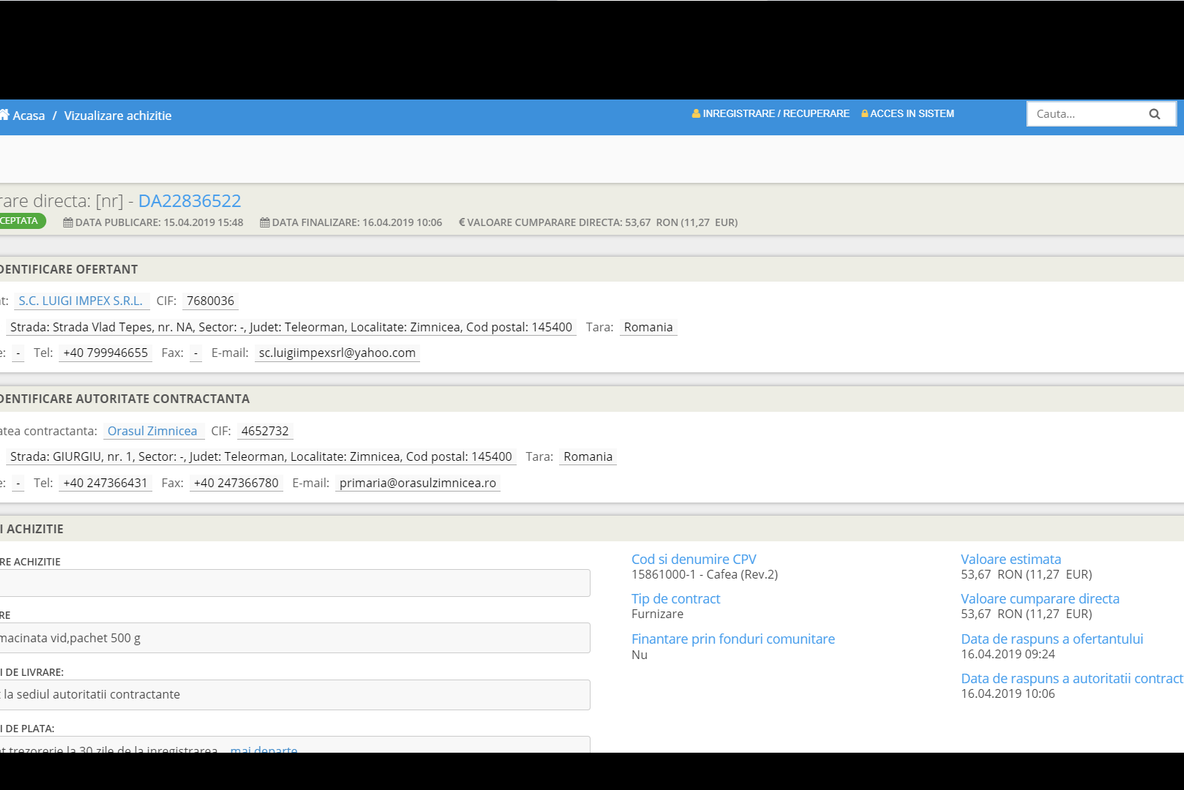Click the user icon beside Inregistrare
The width and height of the screenshot is (1184, 790).
[x=696, y=114]
